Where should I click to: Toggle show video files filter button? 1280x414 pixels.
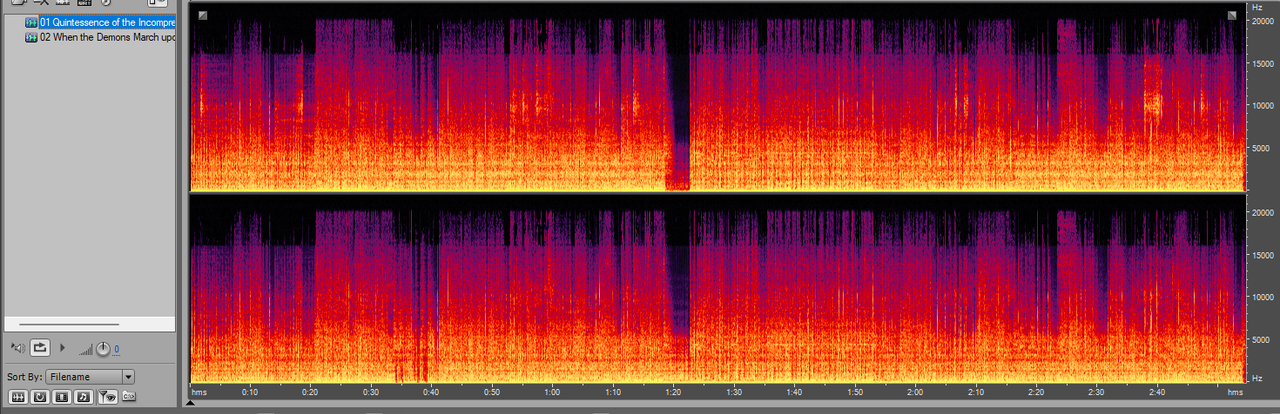[61, 397]
